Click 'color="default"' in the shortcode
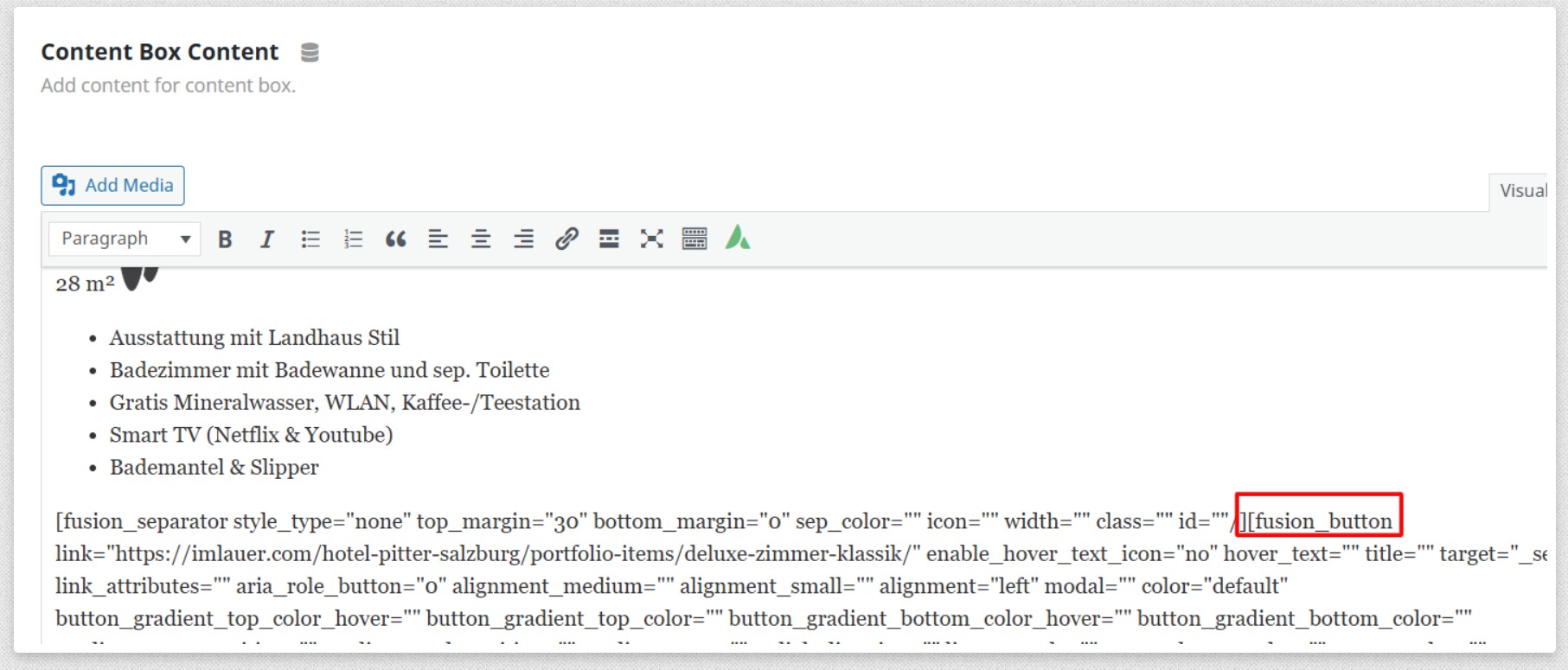The image size is (1568, 670). pos(1214,587)
